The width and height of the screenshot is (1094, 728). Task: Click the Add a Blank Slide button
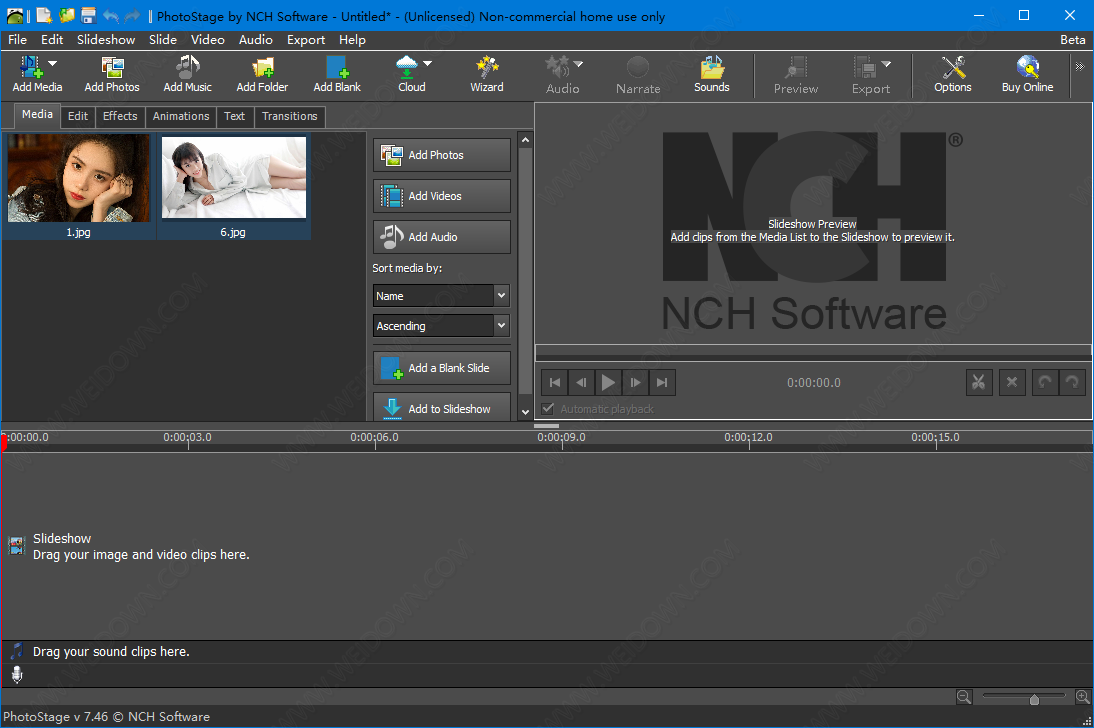(442, 368)
